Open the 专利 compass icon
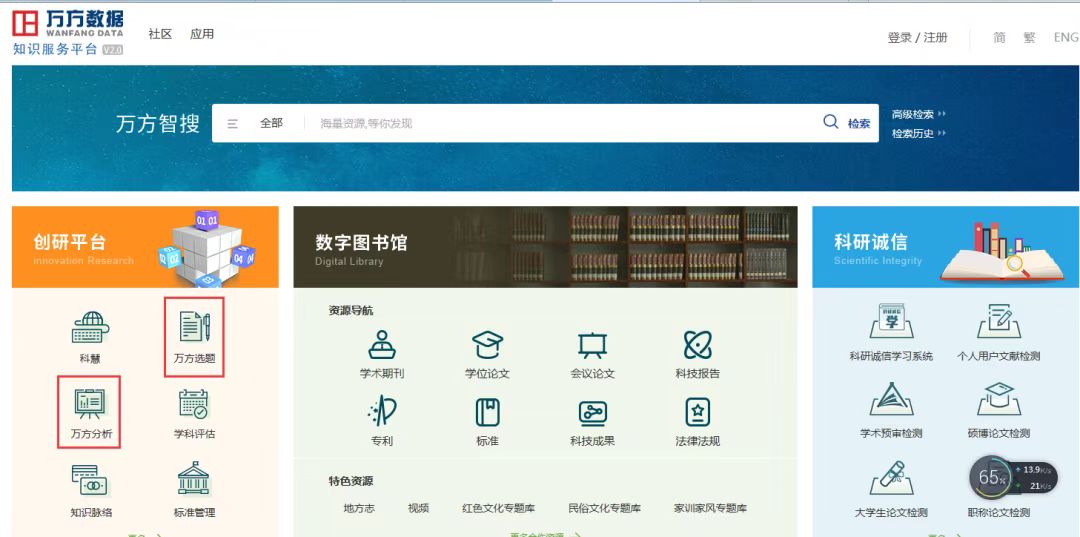This screenshot has height=537, width=1080. 382,412
